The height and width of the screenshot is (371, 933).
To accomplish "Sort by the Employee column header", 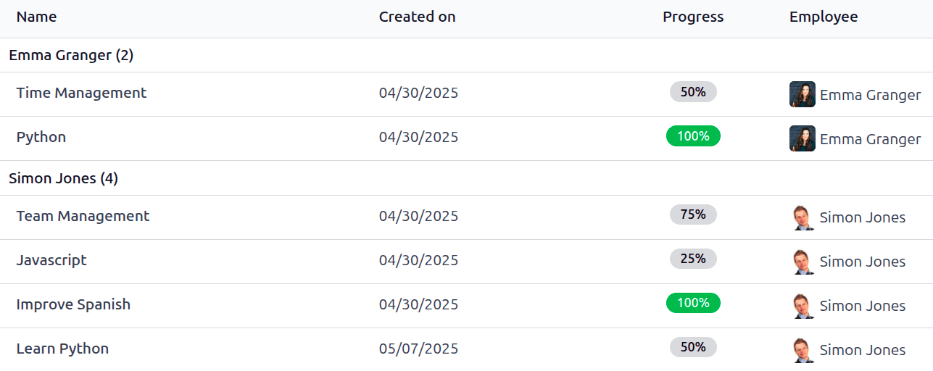I will (824, 17).
